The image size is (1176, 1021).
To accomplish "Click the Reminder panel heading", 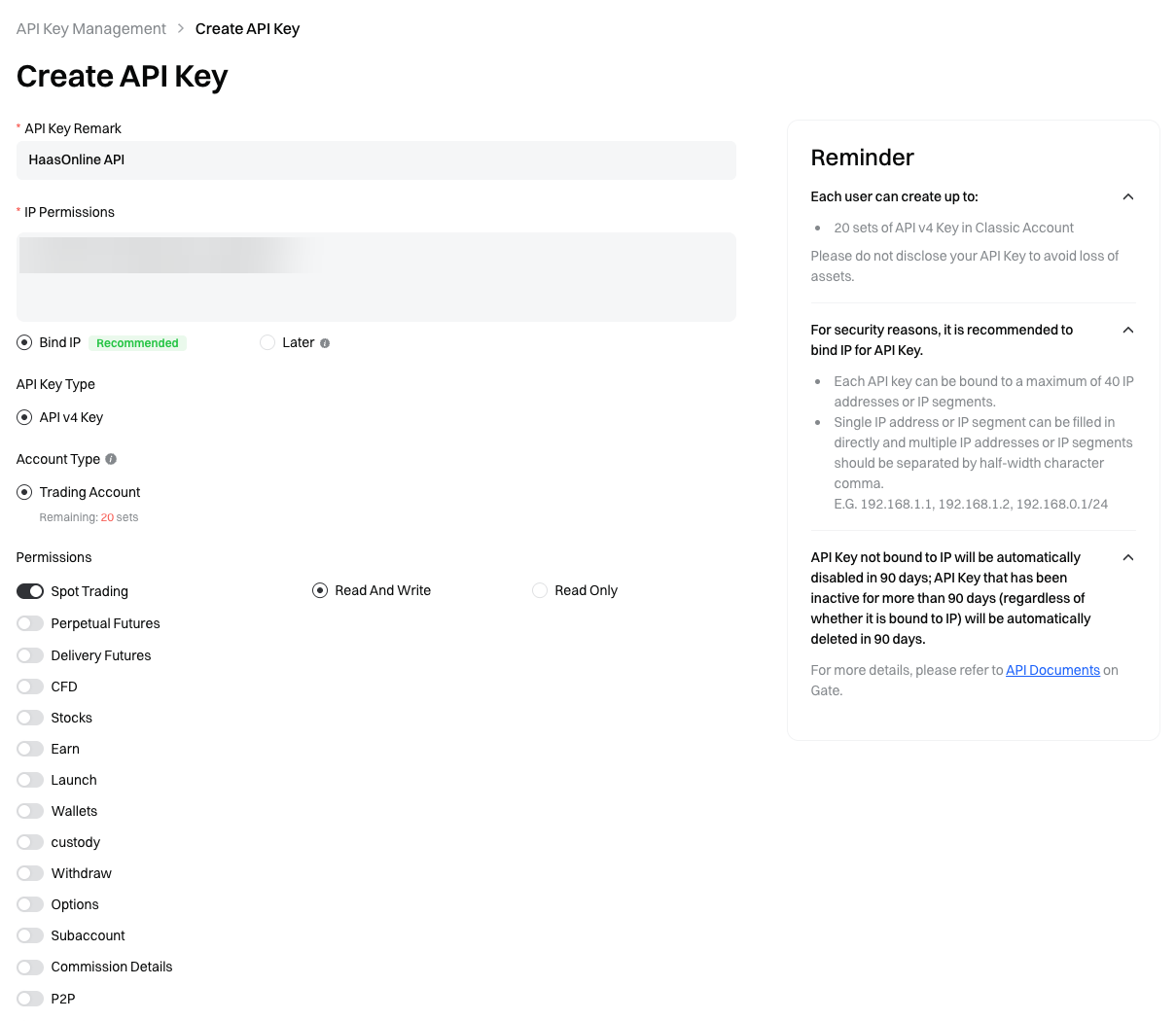I will pos(863,158).
